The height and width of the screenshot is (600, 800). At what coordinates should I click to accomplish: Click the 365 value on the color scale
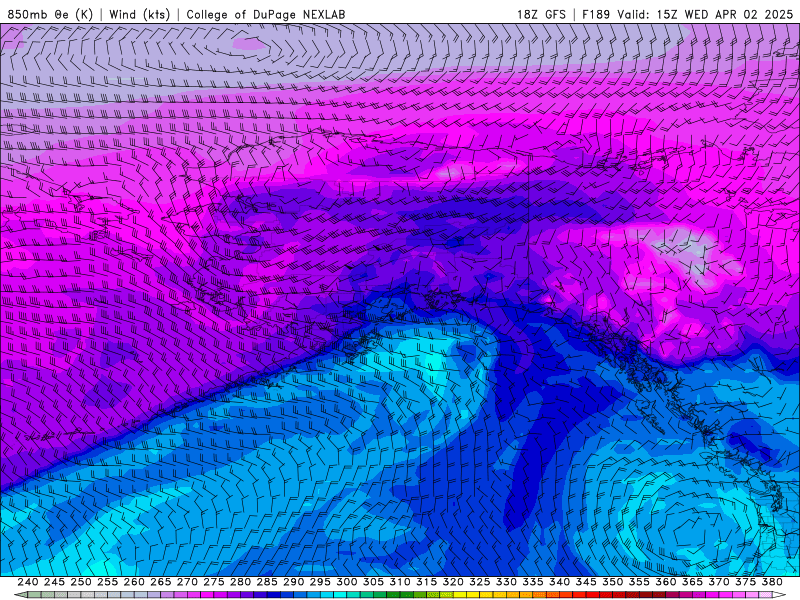coord(692,582)
